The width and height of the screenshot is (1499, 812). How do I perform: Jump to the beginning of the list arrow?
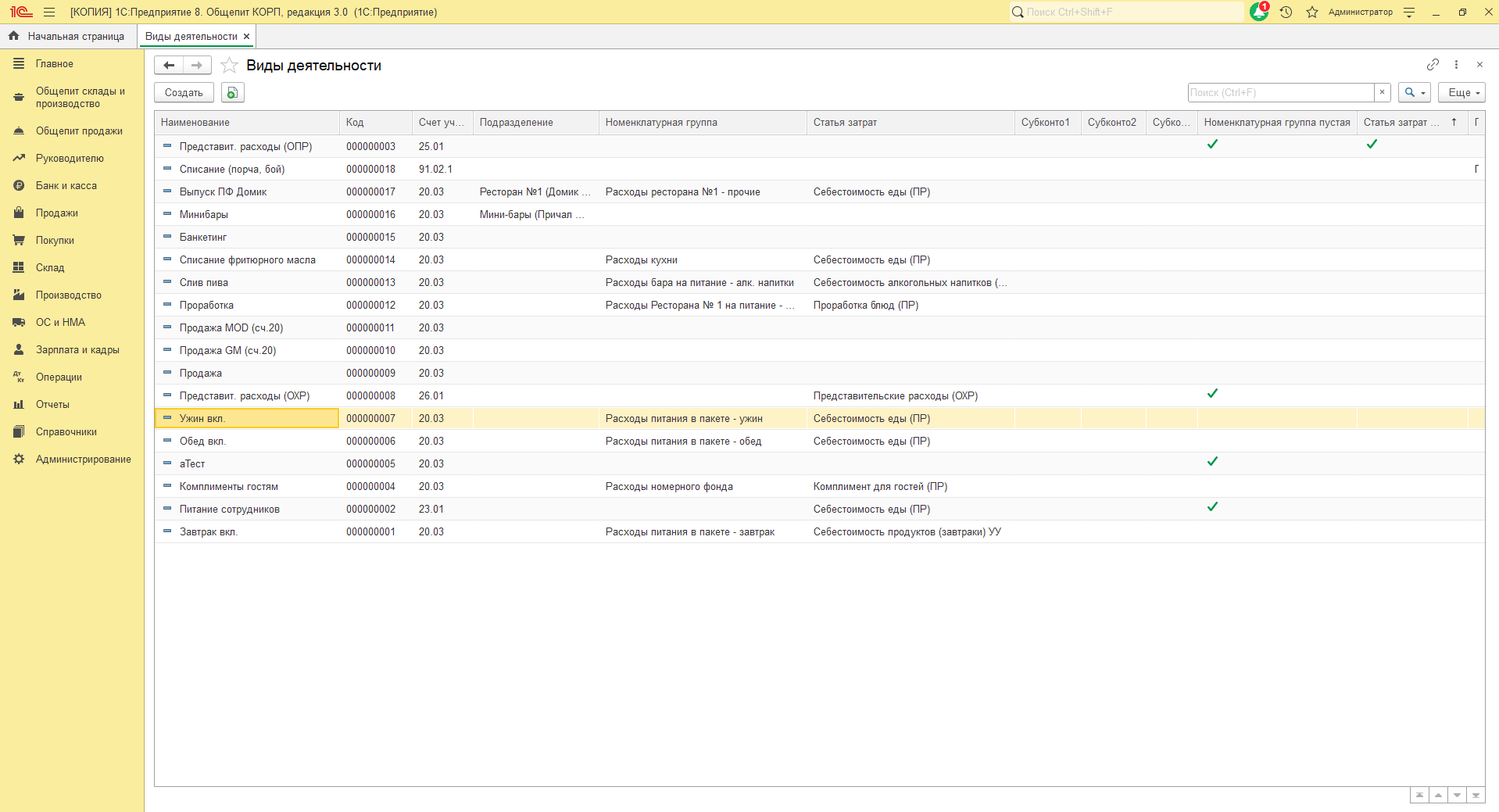(x=1419, y=795)
